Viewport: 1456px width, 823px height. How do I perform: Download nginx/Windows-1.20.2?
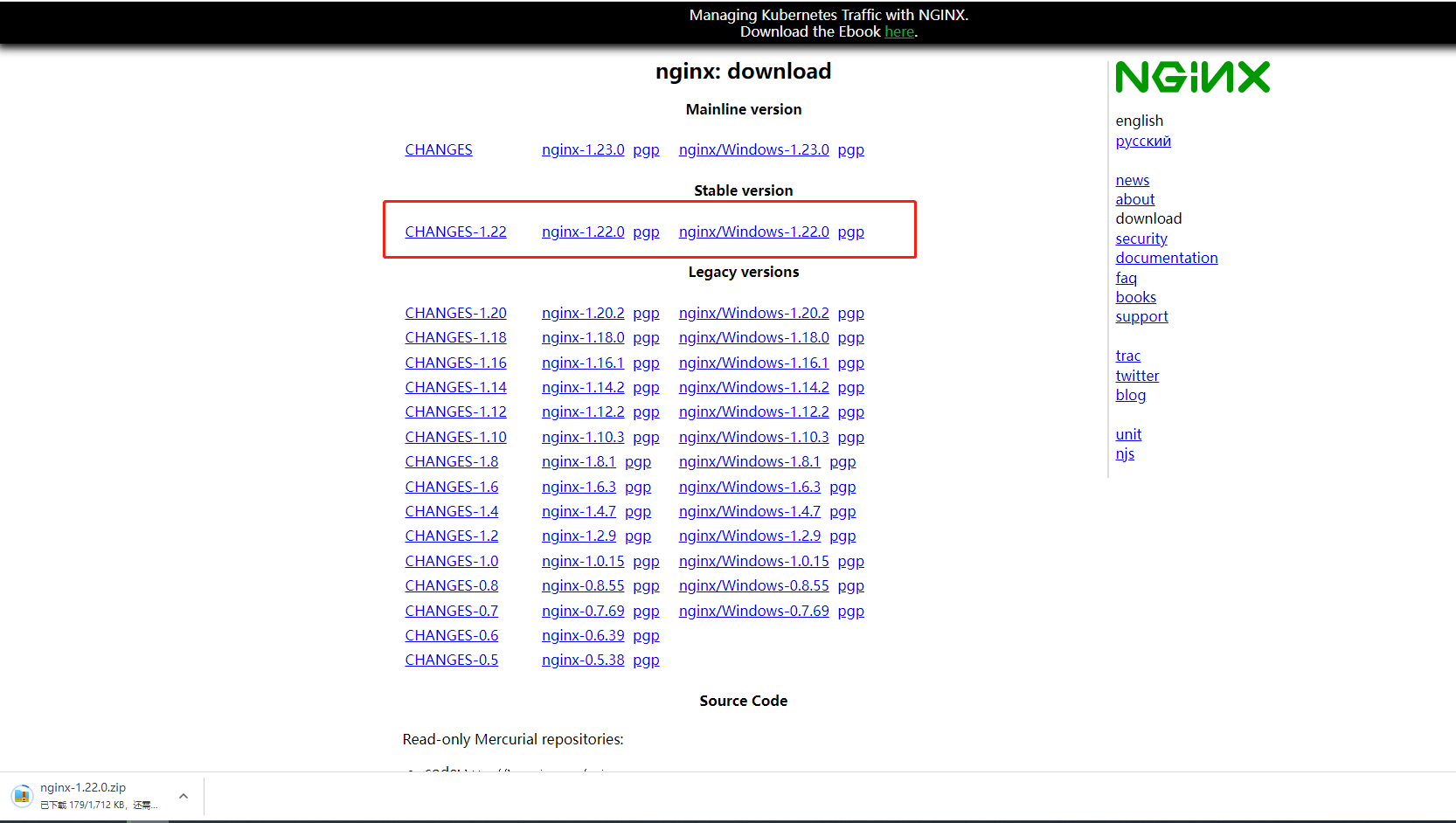coord(754,313)
